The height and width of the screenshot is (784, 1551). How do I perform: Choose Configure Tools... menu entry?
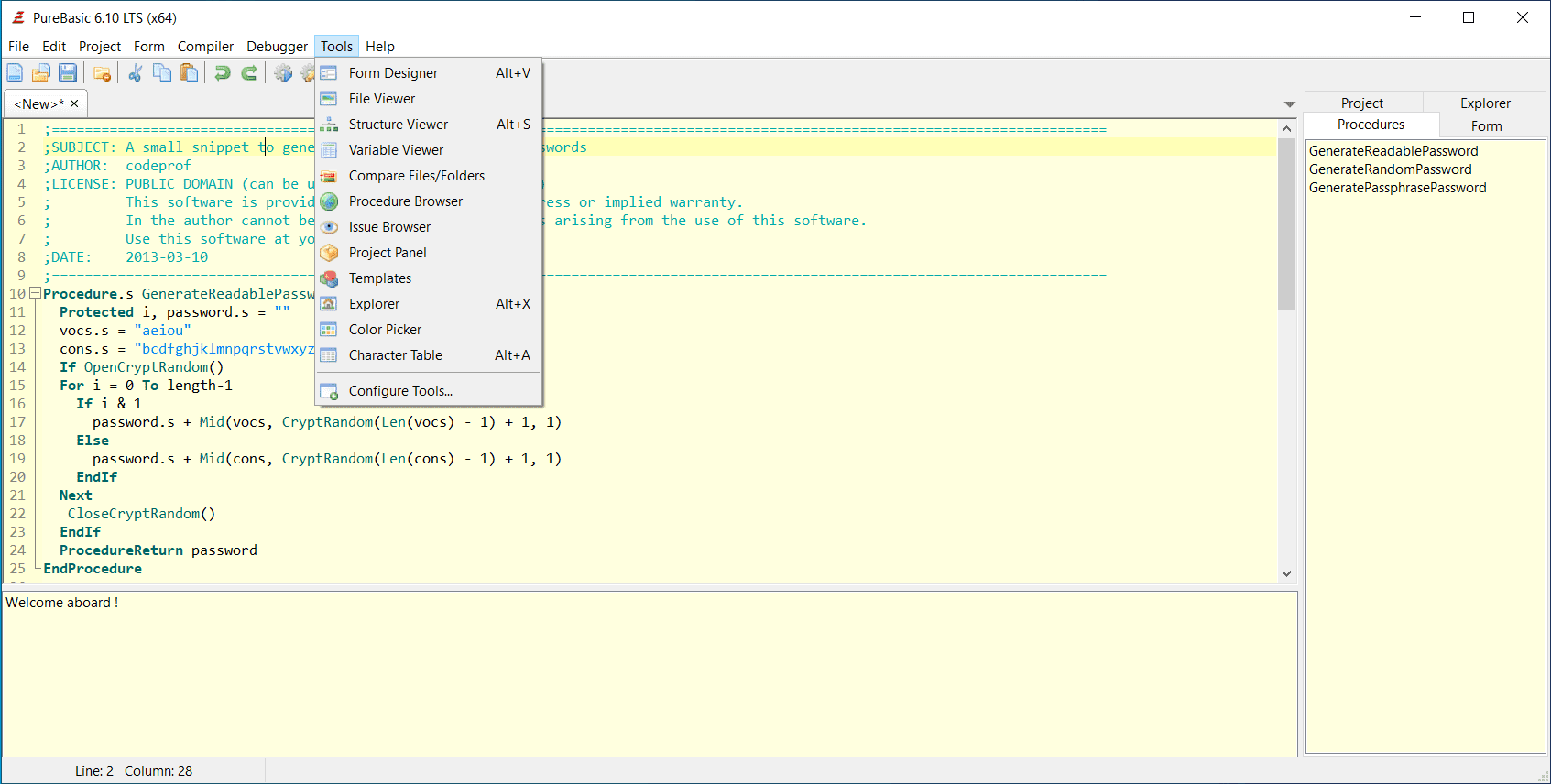429,391
